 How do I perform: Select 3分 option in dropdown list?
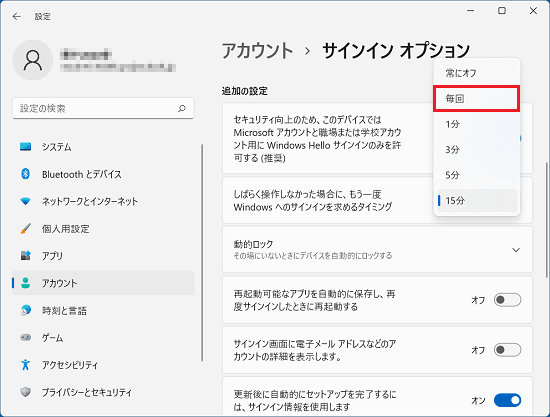(x=477, y=150)
